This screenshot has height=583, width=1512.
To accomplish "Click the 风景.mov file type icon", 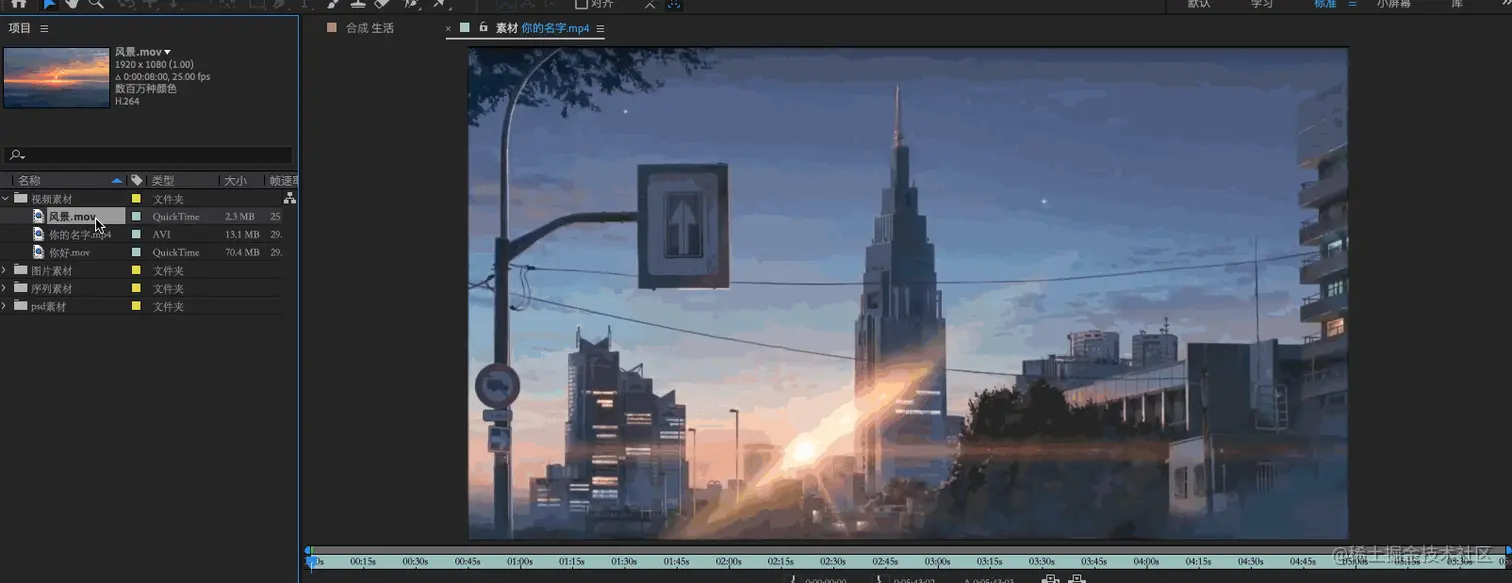I will point(39,217).
